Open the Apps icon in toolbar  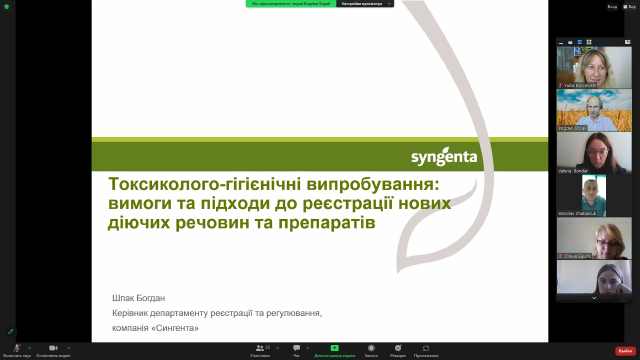(x=426, y=349)
